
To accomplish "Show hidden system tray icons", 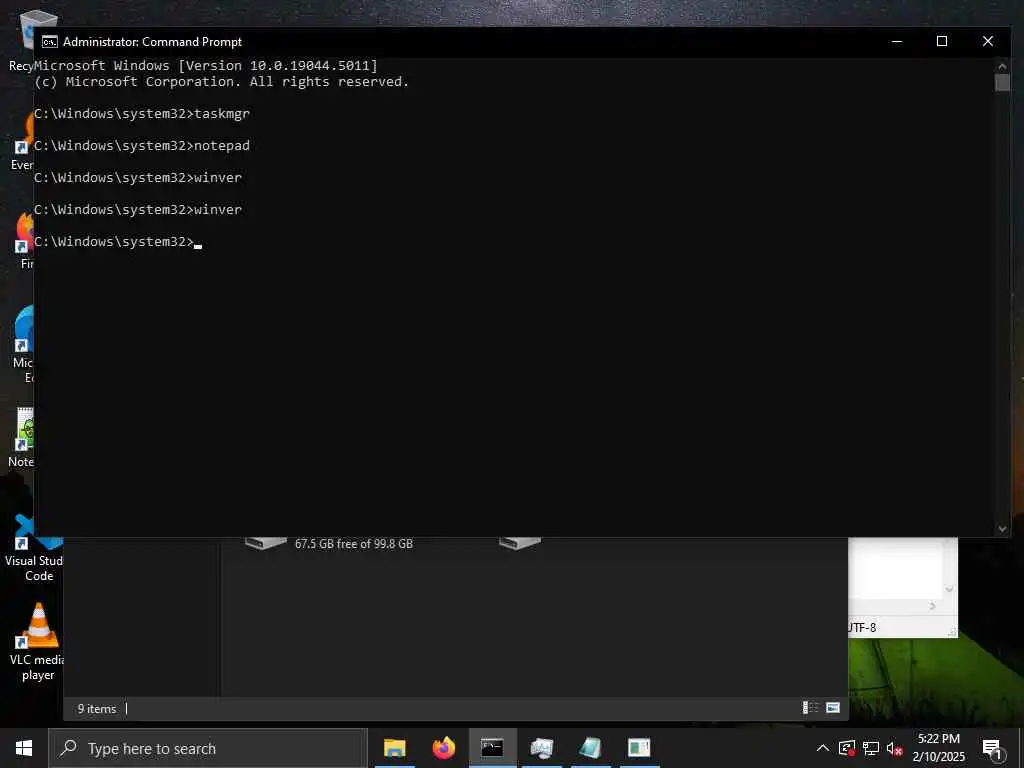I will pyautogui.click(x=823, y=748).
